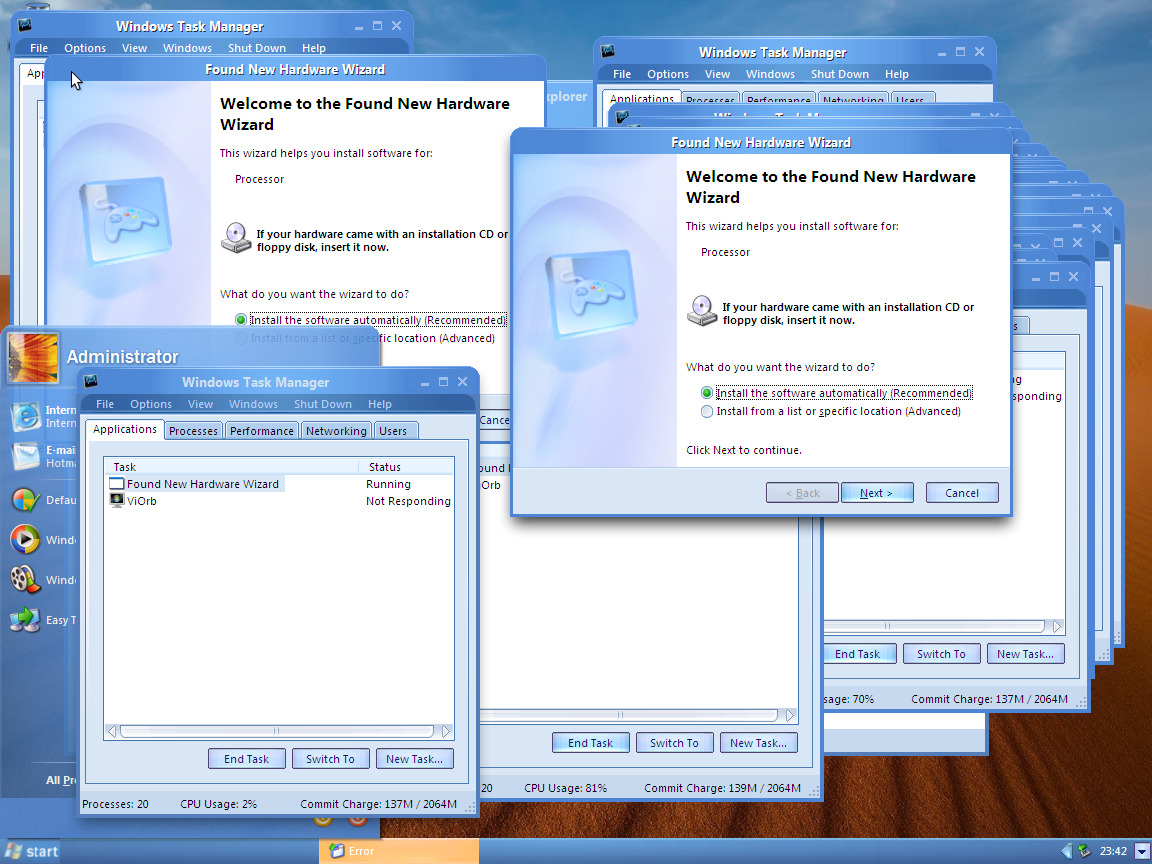This screenshot has height=864, width=1152.
Task: Open the Default programs shield icon in Start menu
Action: tap(25, 500)
